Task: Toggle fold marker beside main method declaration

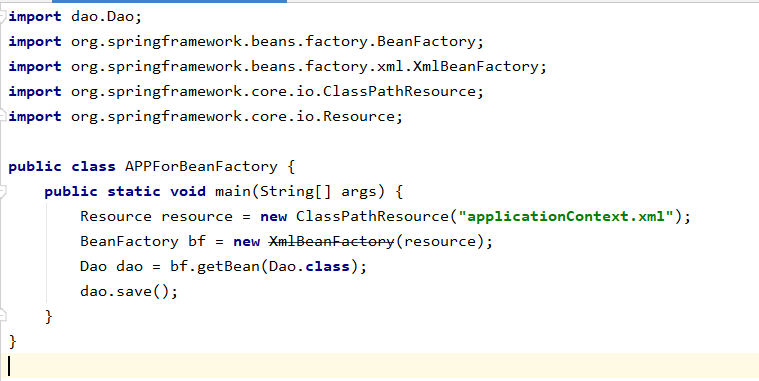Action: (x=2, y=192)
